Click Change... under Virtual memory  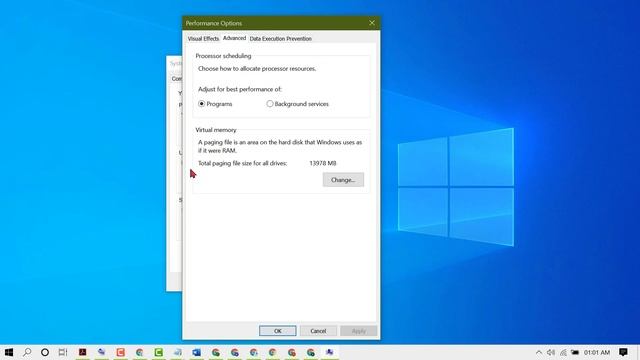tap(343, 180)
